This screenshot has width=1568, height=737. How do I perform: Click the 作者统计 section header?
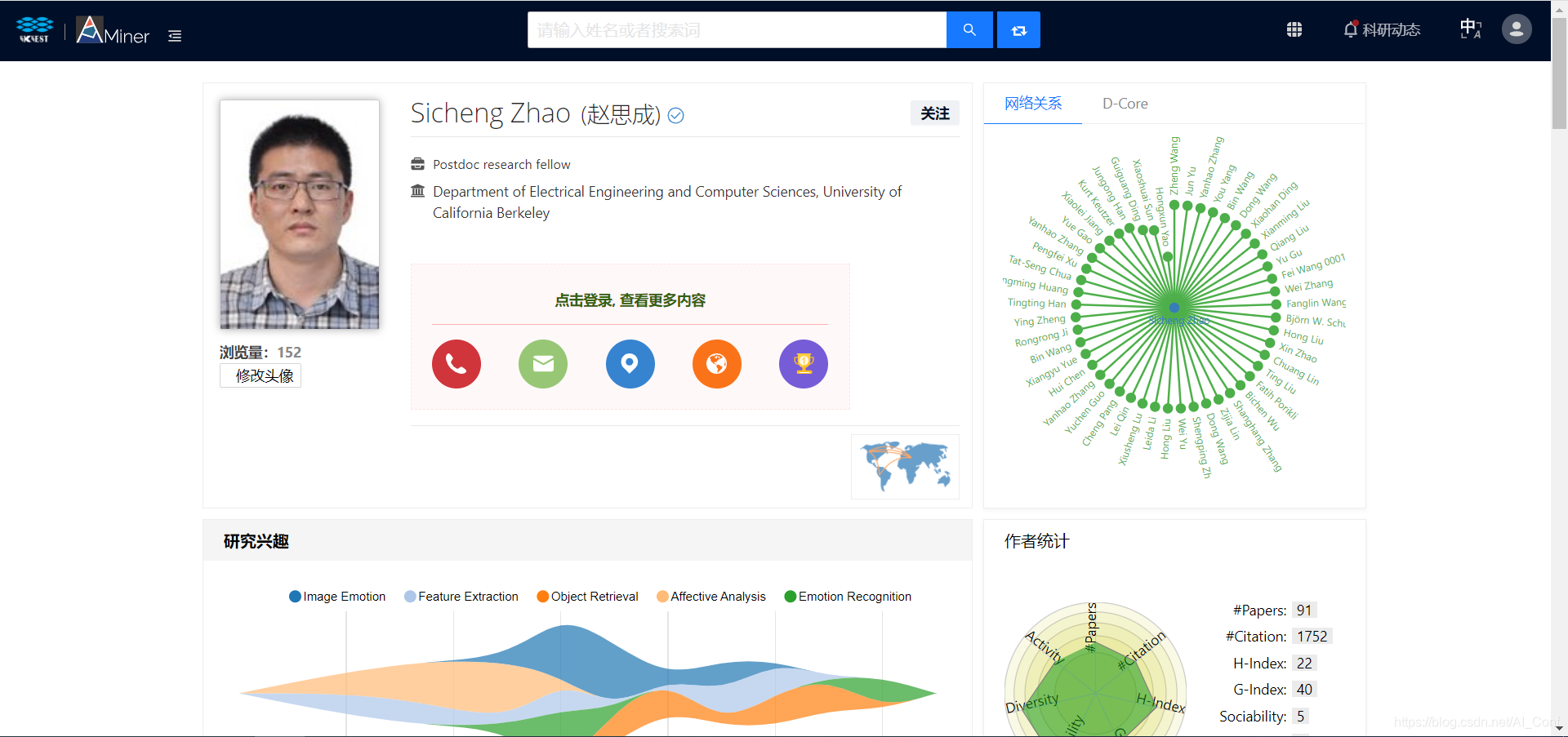pos(1036,542)
